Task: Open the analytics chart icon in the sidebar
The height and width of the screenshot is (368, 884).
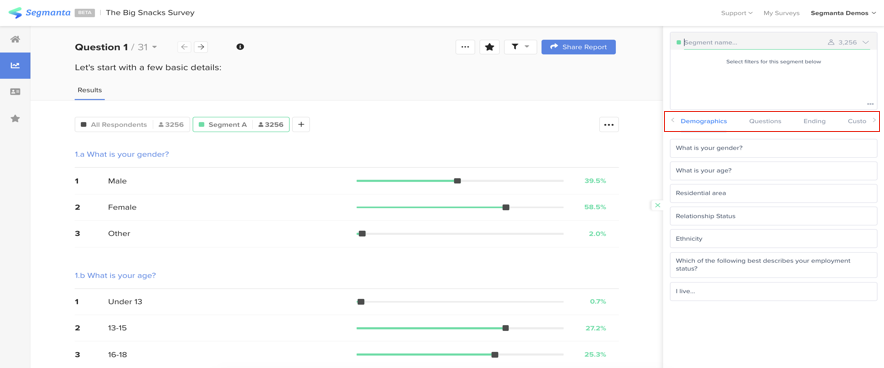Action: point(15,66)
